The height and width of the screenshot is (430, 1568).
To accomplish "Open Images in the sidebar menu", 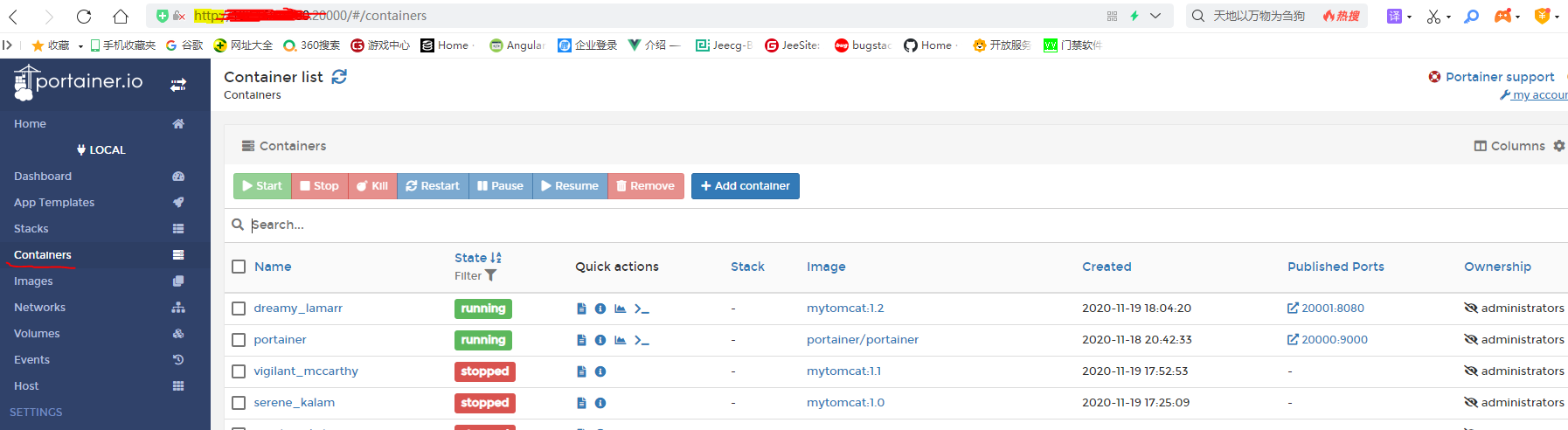I will (x=33, y=281).
